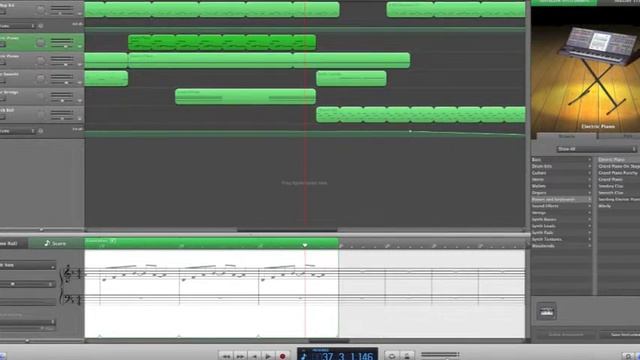Switch to the Piano Roll view

[13, 244]
